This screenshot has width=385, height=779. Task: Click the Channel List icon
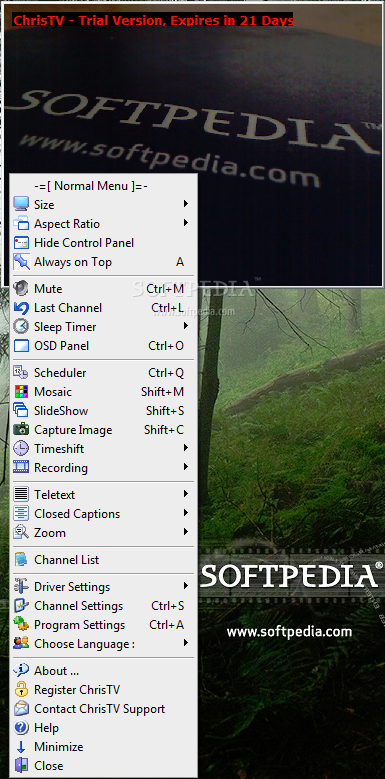pyautogui.click(x=21, y=560)
